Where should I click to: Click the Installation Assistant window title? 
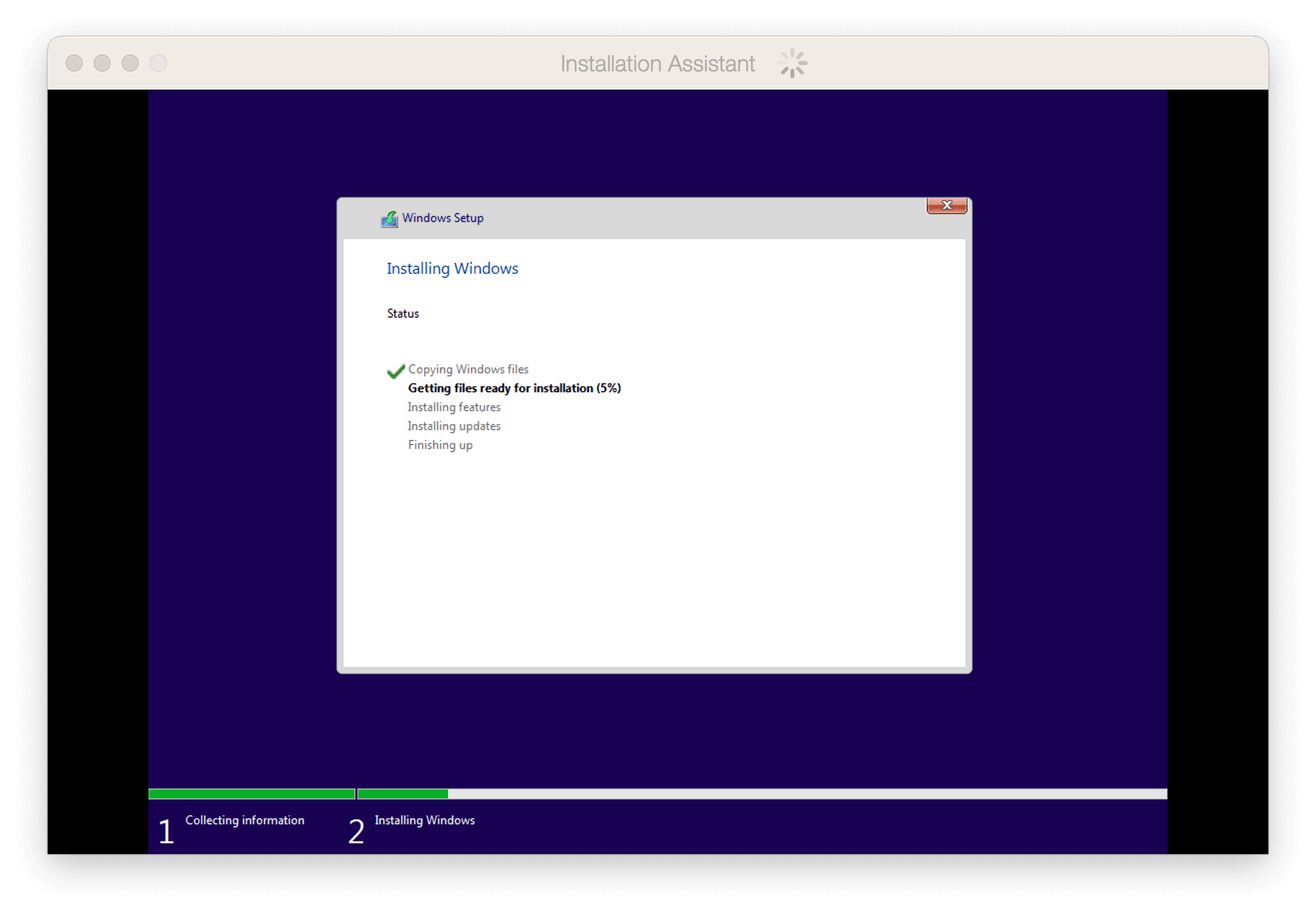pyautogui.click(x=657, y=64)
